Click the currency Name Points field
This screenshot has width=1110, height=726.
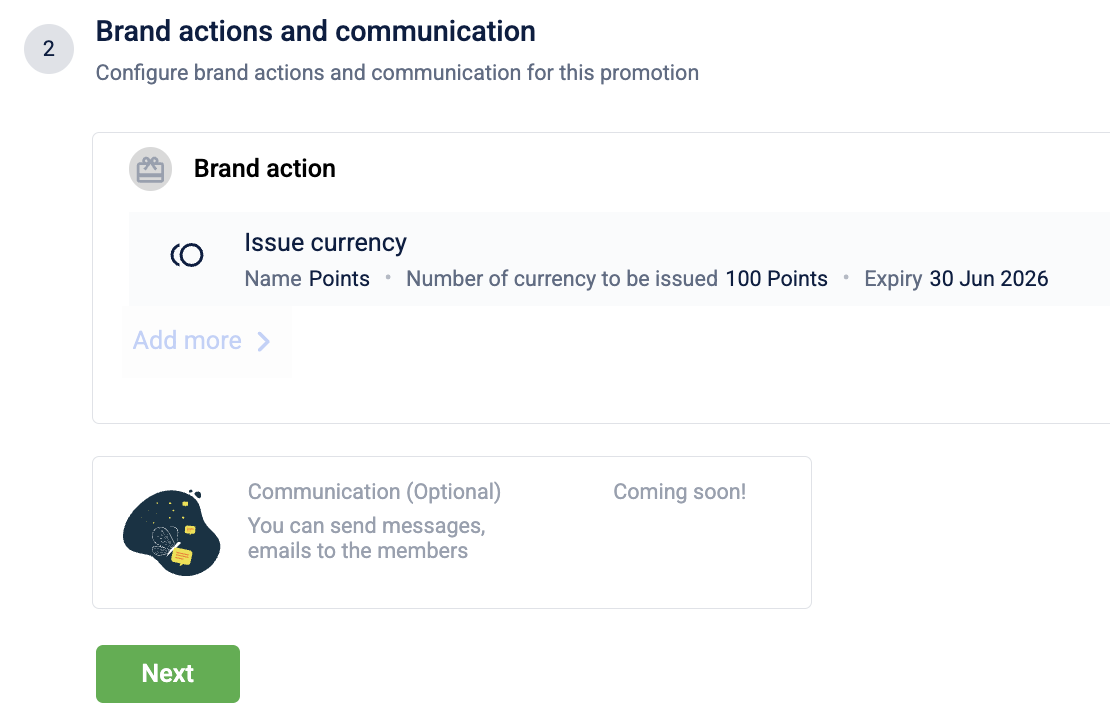pos(339,279)
